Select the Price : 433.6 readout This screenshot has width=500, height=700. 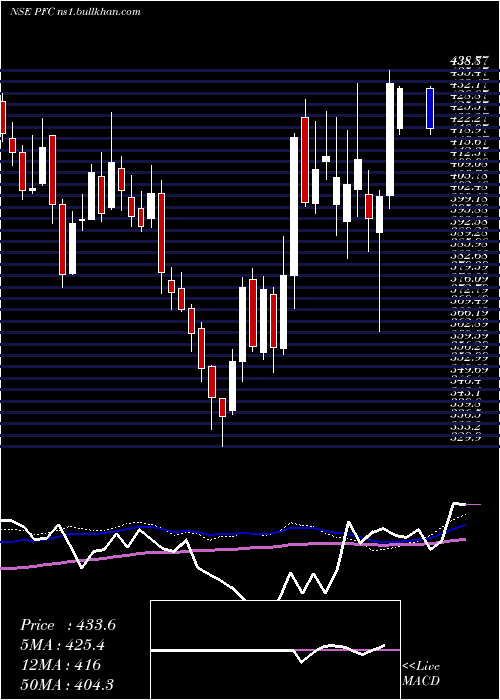coord(68,625)
